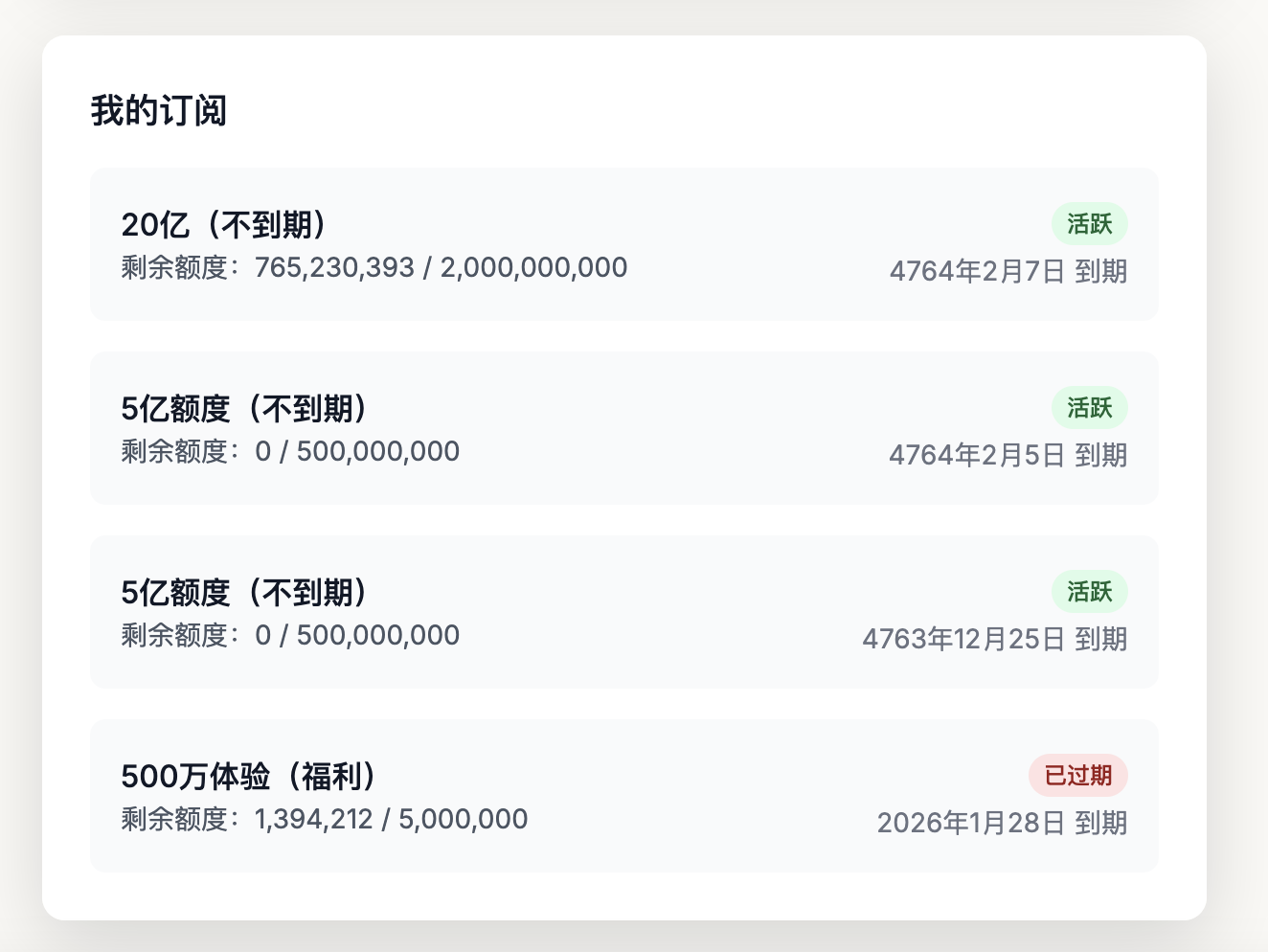Viewport: 1268px width, 952px height.
Task: Select the 500万体验（福利） subscription title
Action: [x=252, y=777]
